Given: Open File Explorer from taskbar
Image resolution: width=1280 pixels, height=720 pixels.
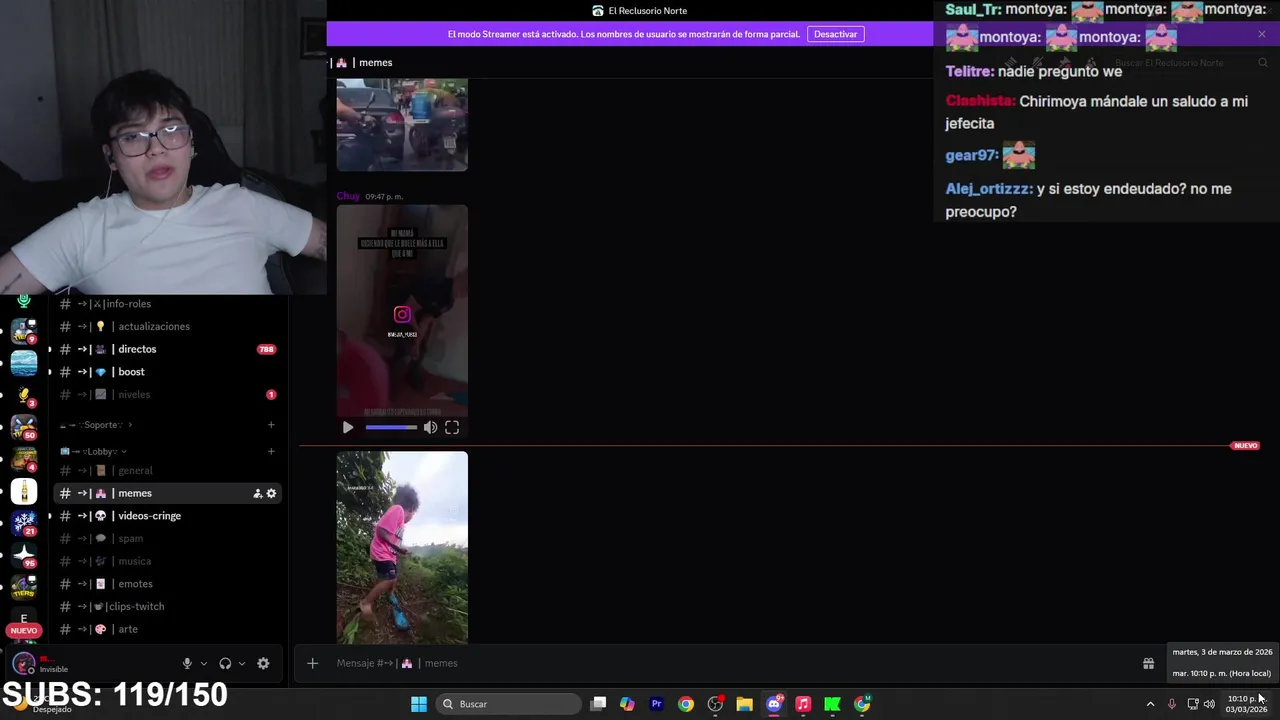Looking at the screenshot, I should coord(744,704).
